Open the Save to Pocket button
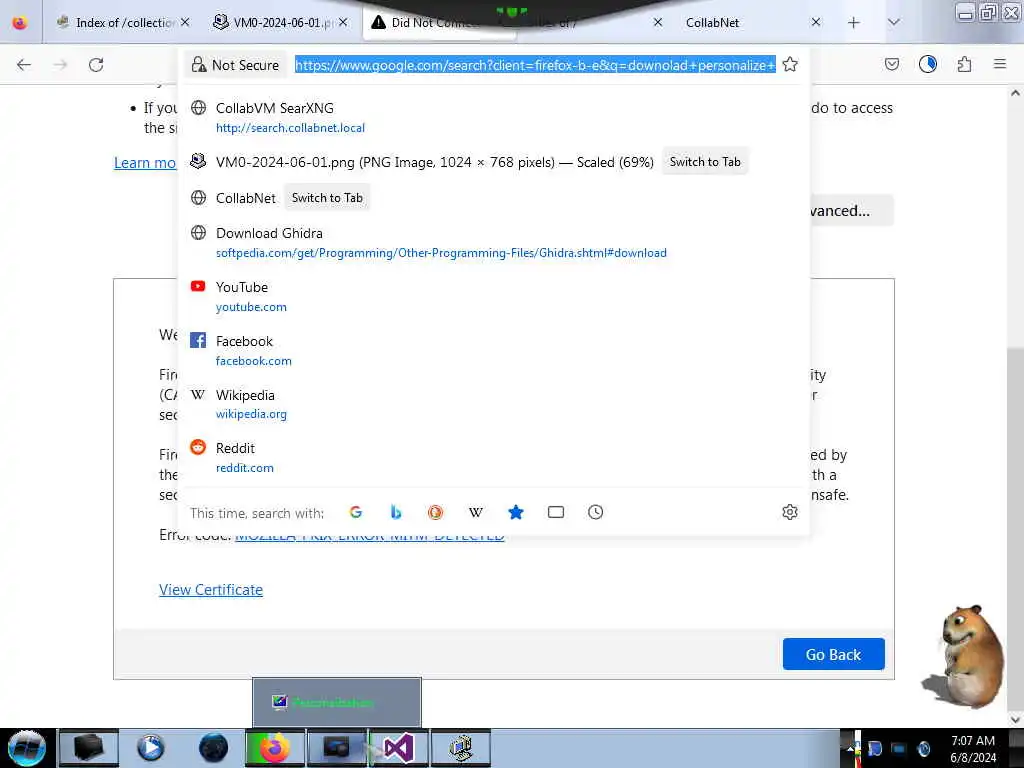This screenshot has height=768, width=1024. click(891, 65)
